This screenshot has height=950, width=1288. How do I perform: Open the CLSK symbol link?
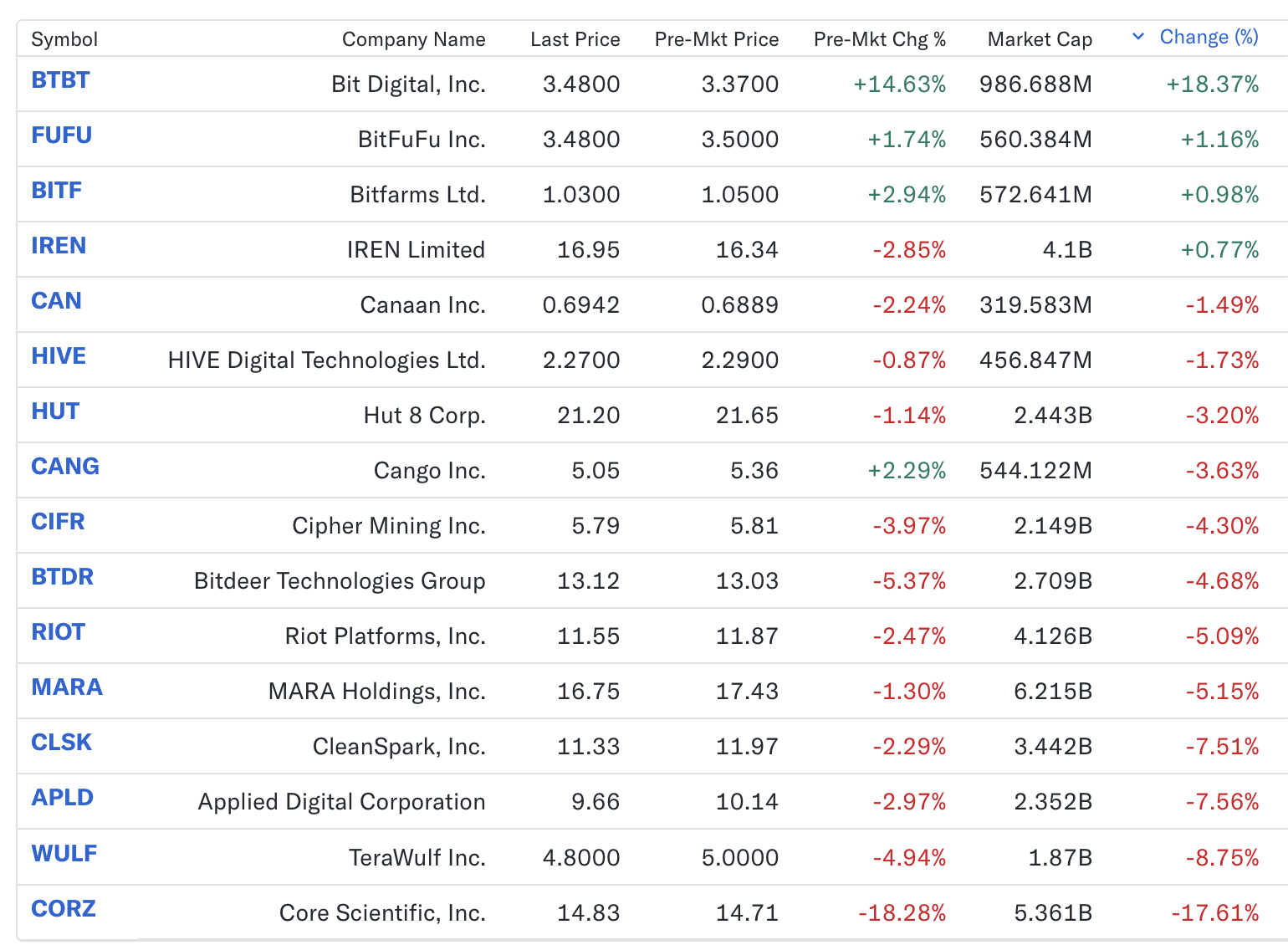pos(61,743)
